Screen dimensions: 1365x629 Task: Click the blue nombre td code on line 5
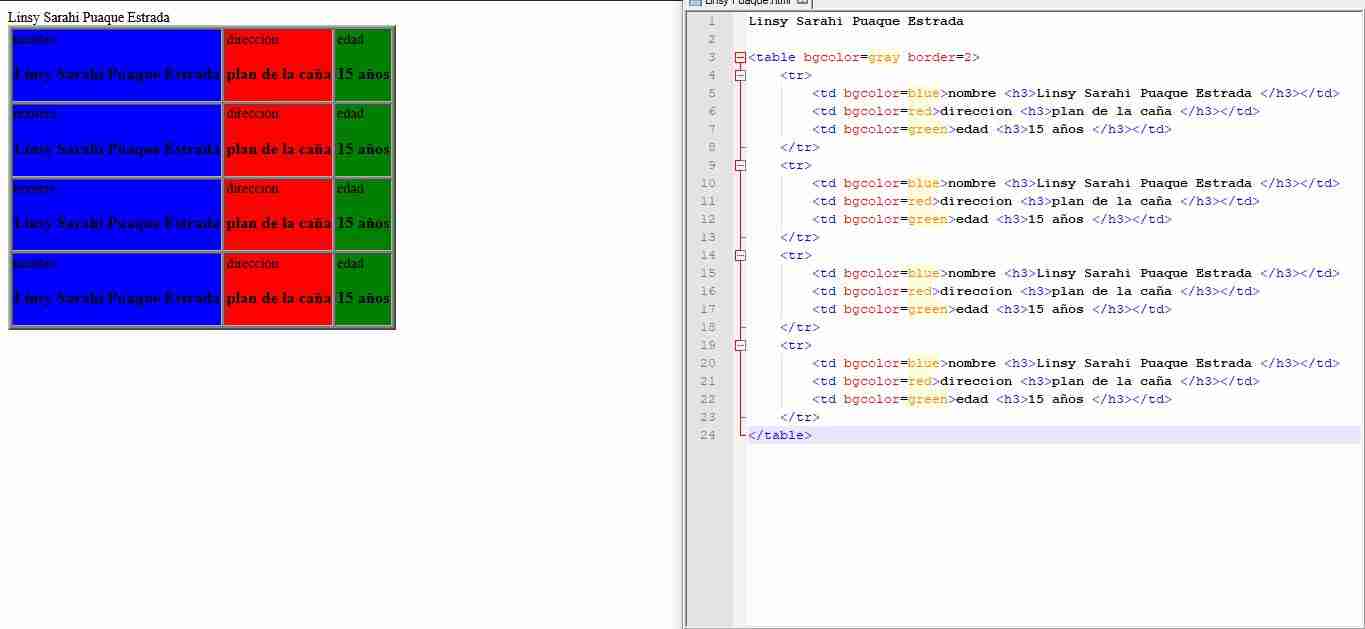pos(1076,93)
